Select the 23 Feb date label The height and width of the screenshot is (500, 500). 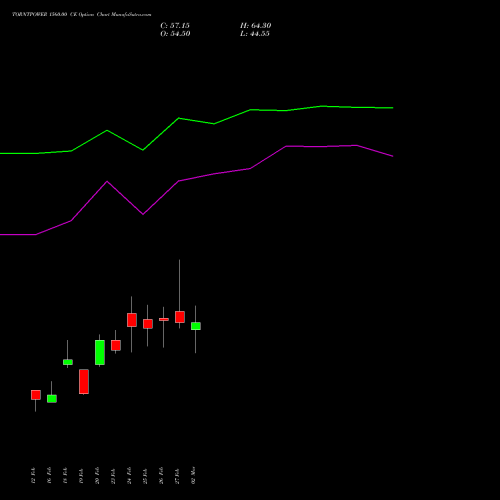coord(113,476)
